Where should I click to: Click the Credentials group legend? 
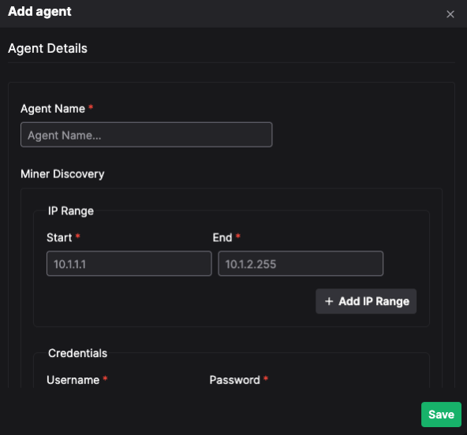coord(78,353)
